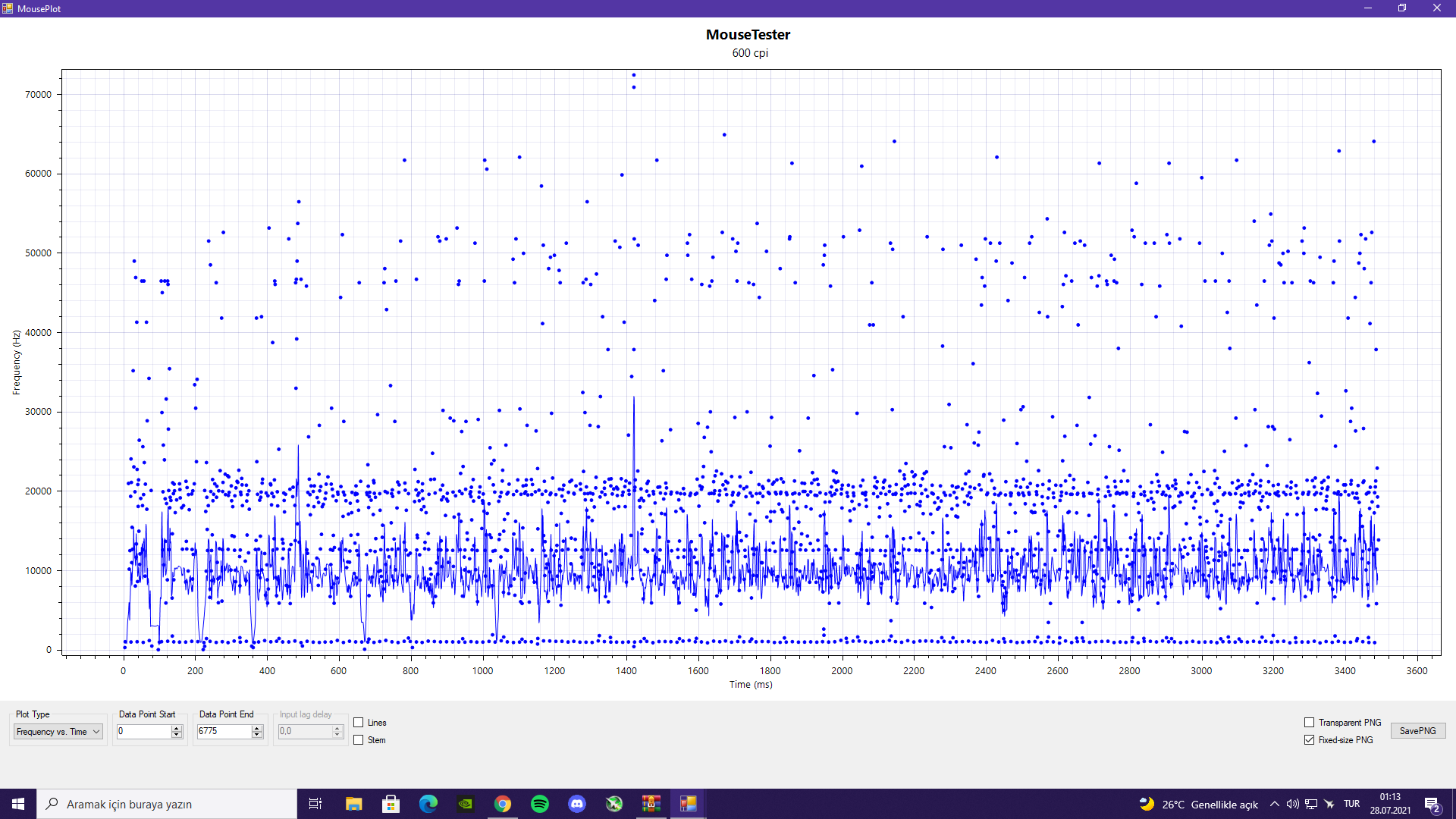The width and height of the screenshot is (1456, 819).
Task: Launch Google Chrome from the taskbar
Action: pyautogui.click(x=503, y=804)
